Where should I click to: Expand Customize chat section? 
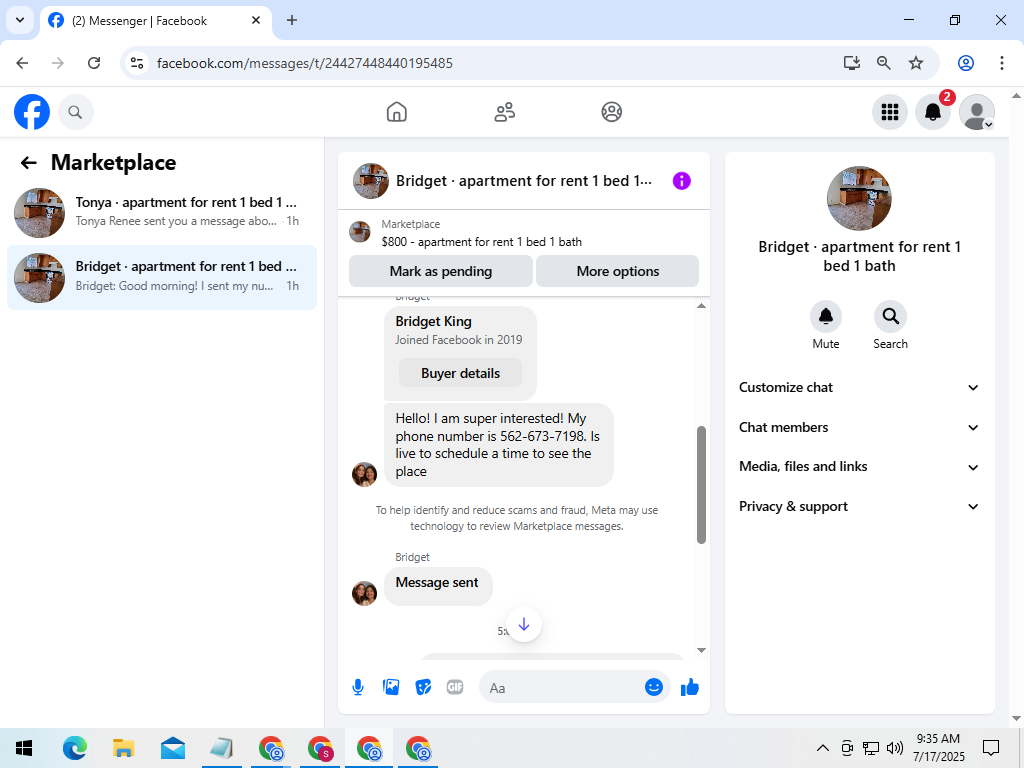[x=859, y=387]
